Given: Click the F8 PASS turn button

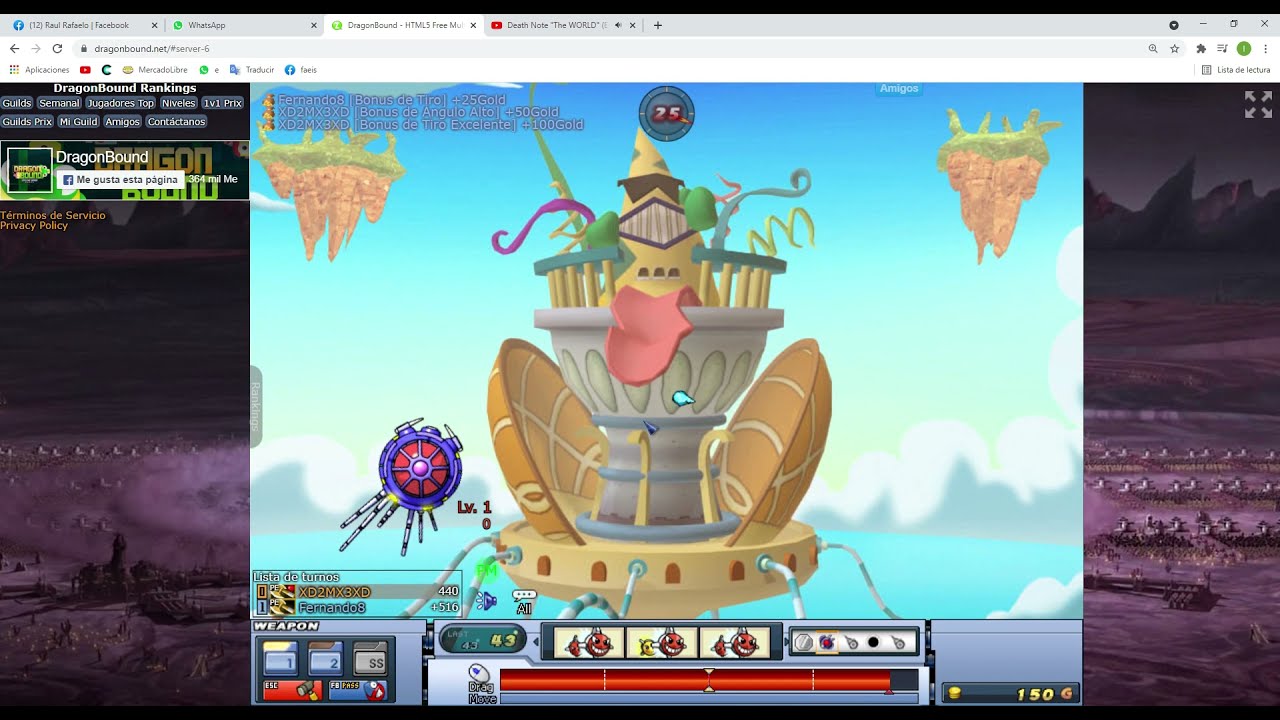Looking at the screenshot, I should (357, 690).
